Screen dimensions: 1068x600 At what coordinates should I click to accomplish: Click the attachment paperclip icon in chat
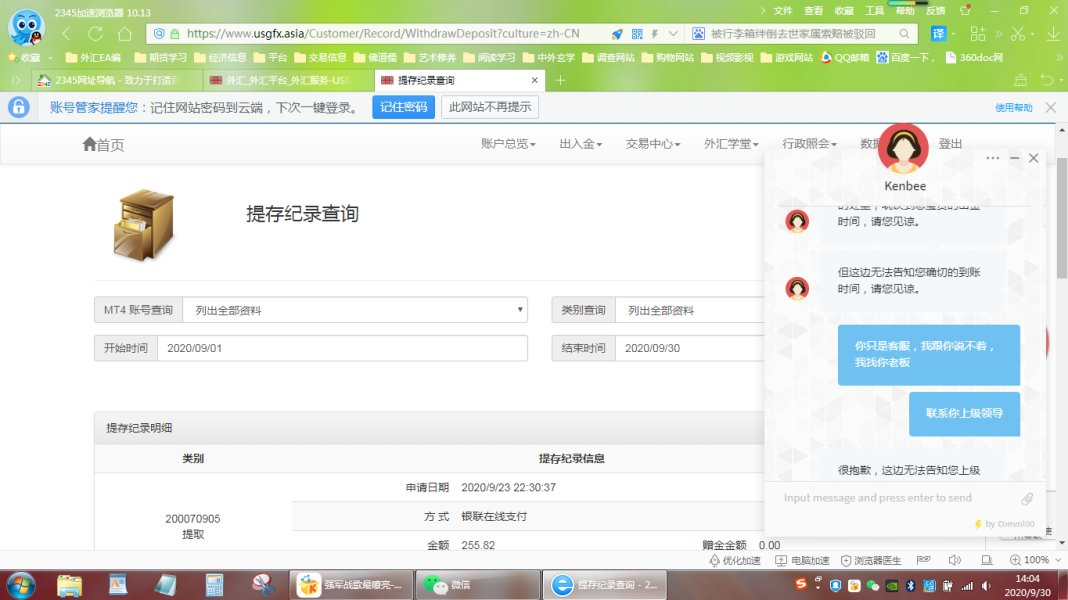(x=1026, y=499)
